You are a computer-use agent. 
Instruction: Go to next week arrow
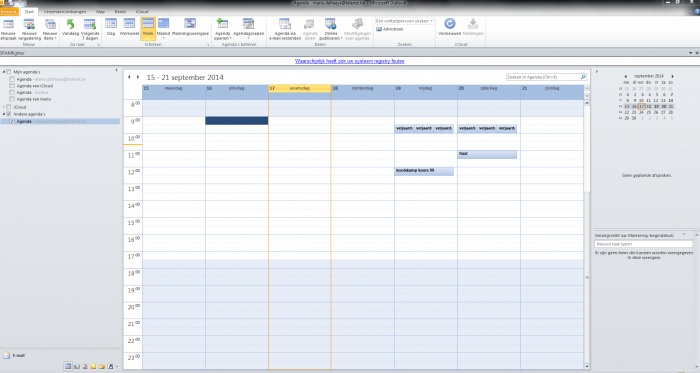click(x=138, y=77)
